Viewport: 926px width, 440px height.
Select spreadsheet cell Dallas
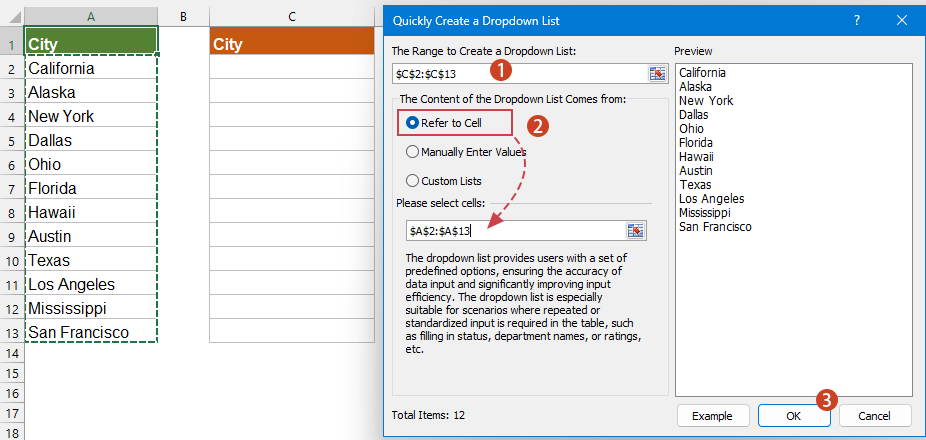click(91, 140)
